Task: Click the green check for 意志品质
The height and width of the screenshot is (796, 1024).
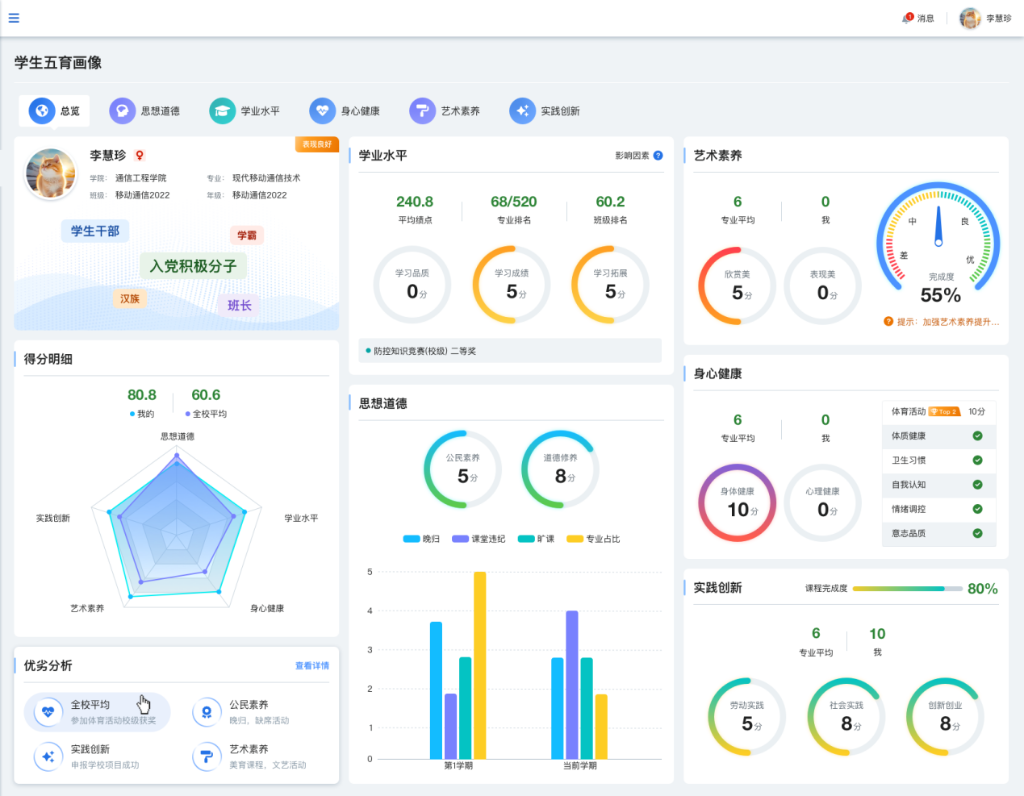Action: 978,533
